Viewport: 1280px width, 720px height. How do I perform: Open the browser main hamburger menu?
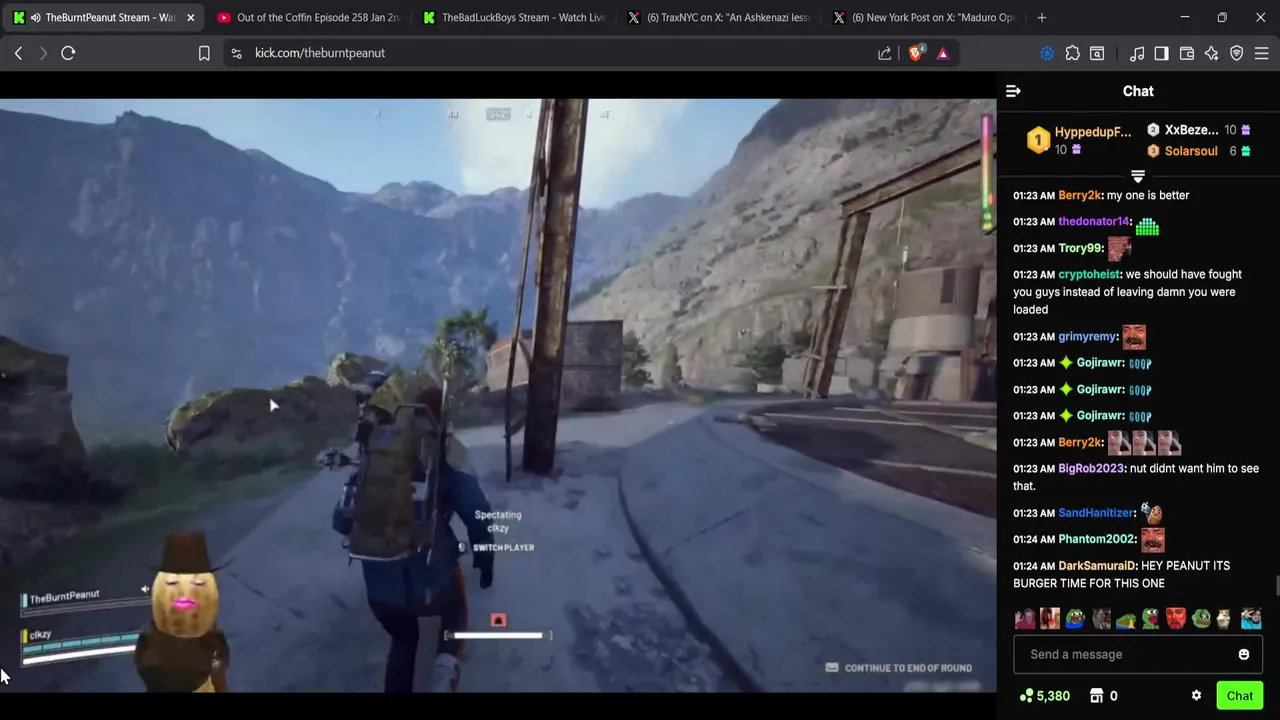click(1261, 53)
